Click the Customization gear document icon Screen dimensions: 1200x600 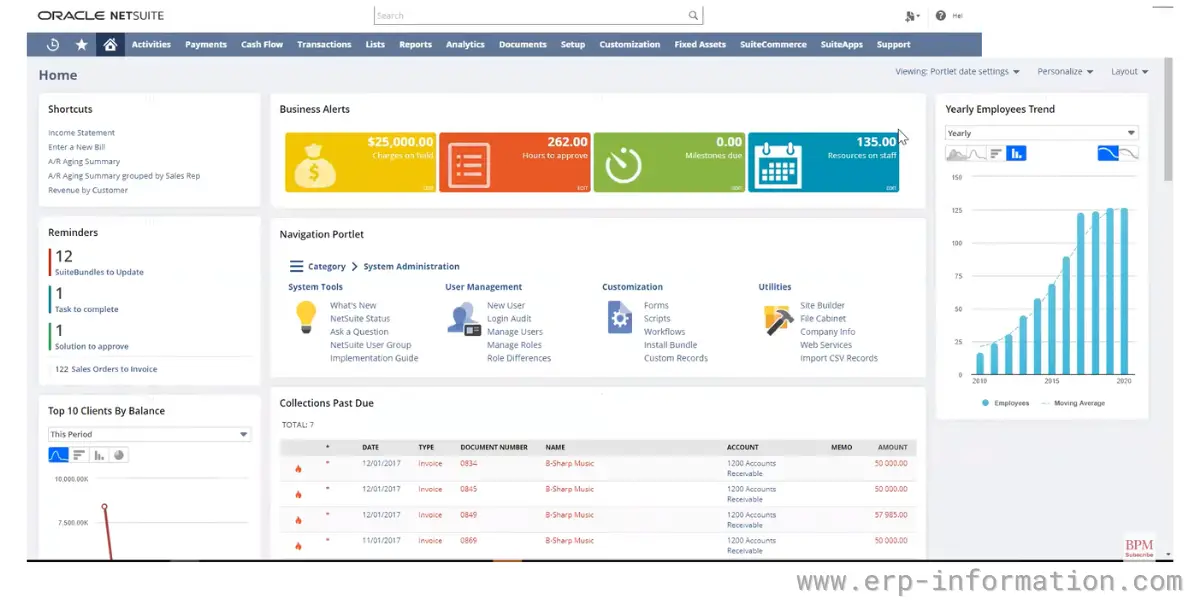click(x=620, y=317)
